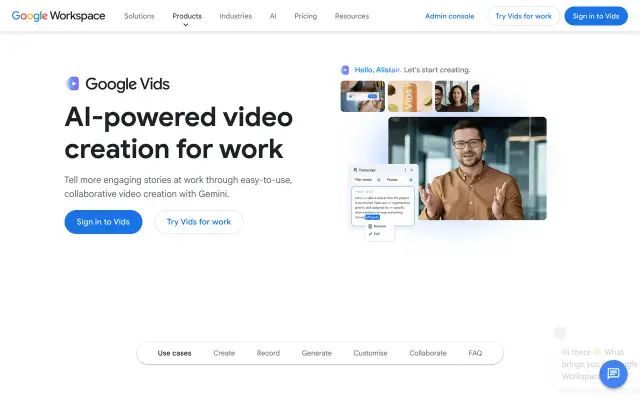Click the highlighted word in transcript text

(372, 217)
